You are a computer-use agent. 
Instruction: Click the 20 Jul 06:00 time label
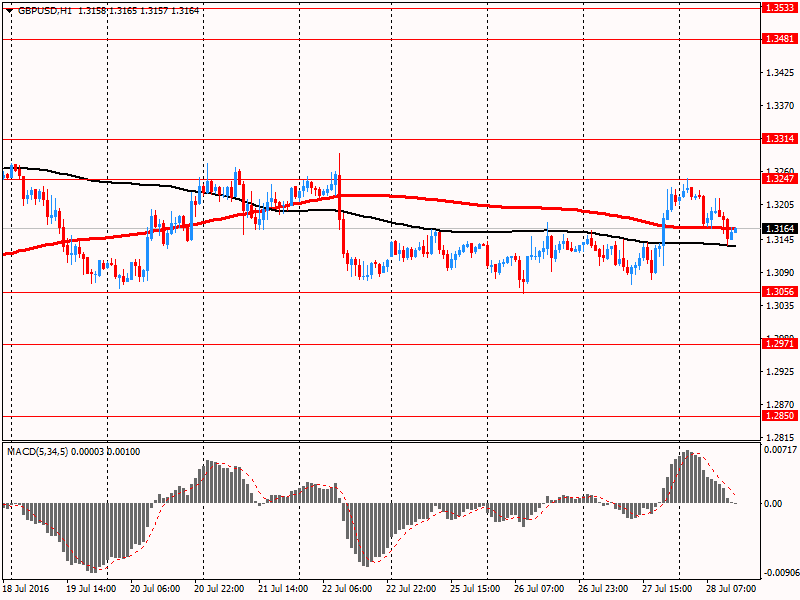(155, 589)
